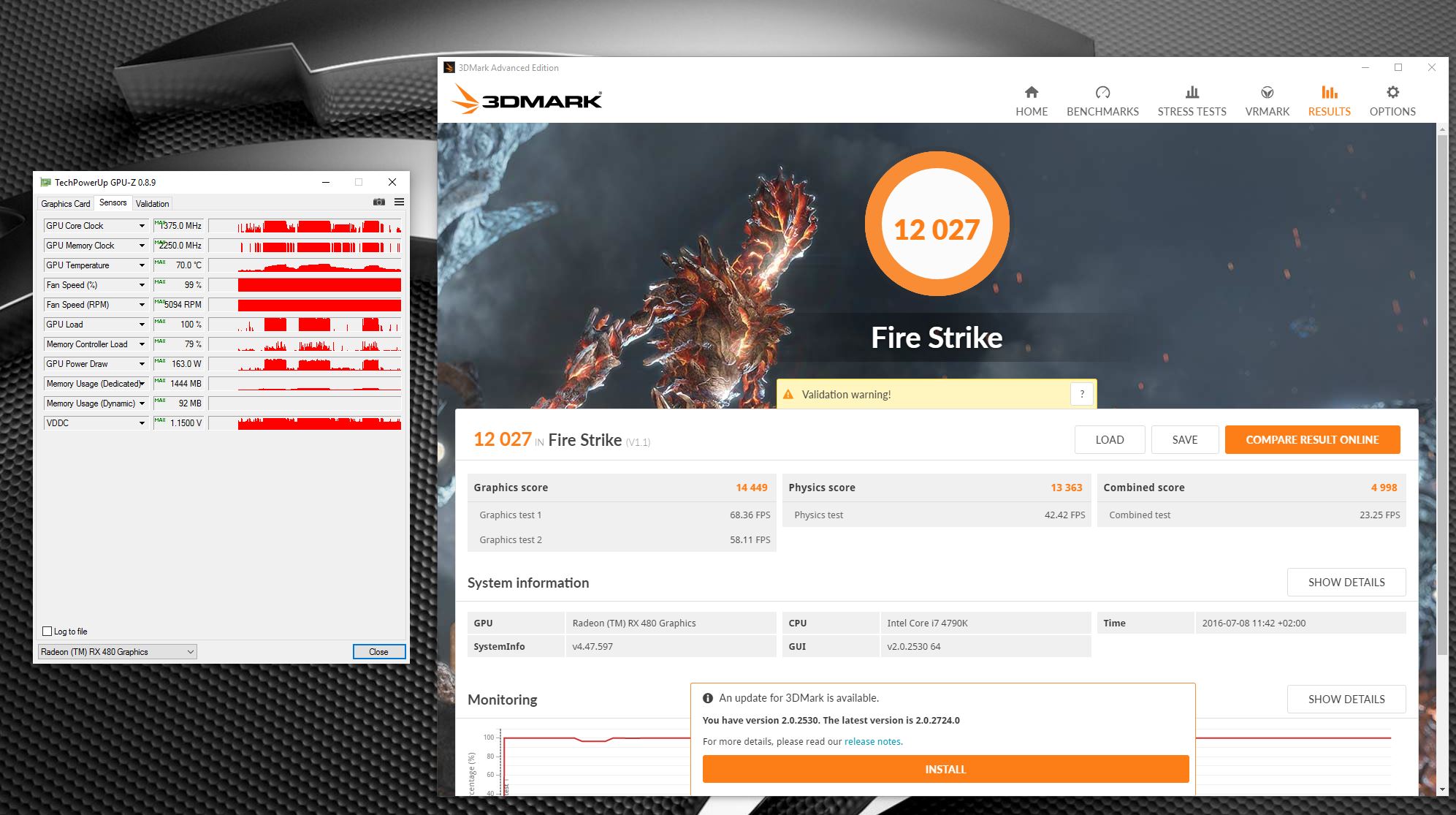This screenshot has width=1456, height=815.
Task: Expand GPU Core Clock sensor dropdown
Action: pos(142,226)
